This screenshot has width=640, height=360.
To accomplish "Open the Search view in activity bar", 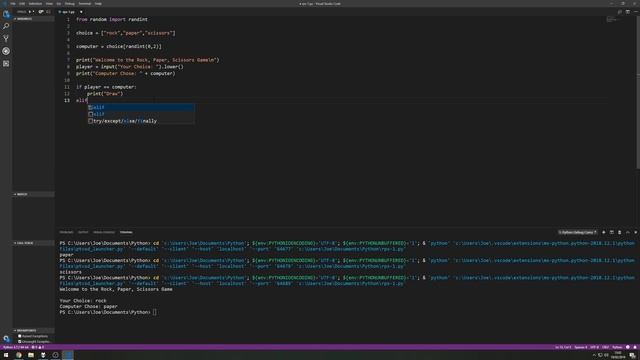I will click(6, 26).
